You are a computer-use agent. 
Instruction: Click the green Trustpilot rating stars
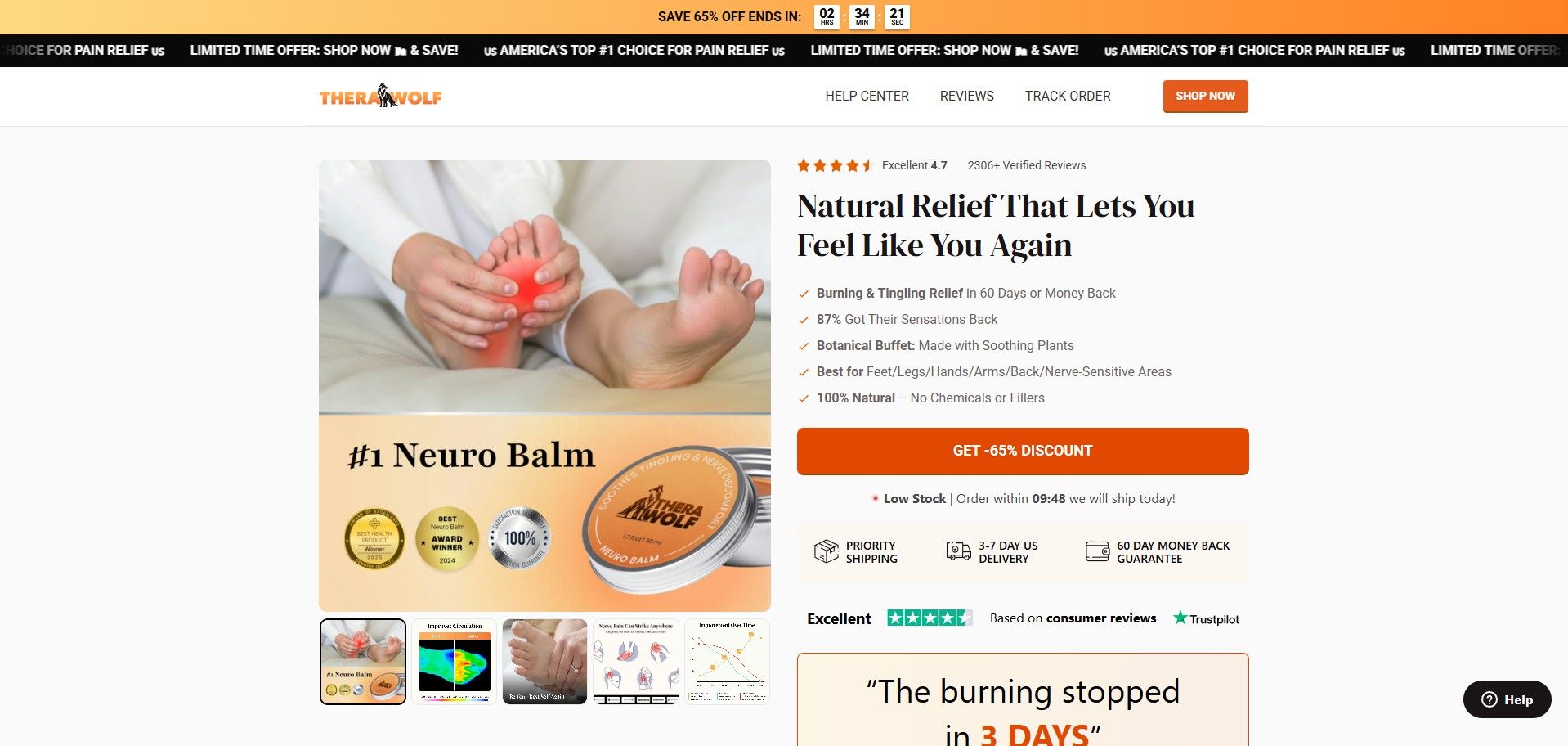point(930,618)
